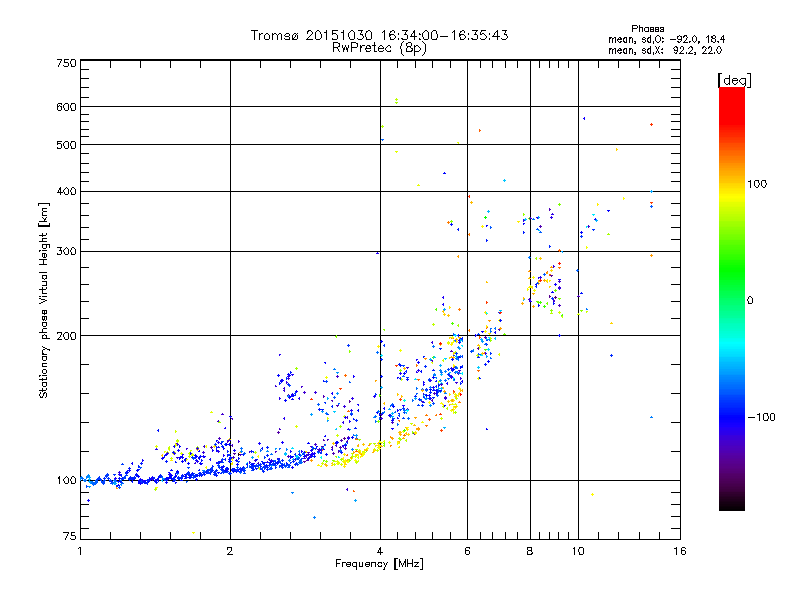Click the x-axis tick label '4'
This screenshot has height=600, width=800.
(x=380, y=551)
